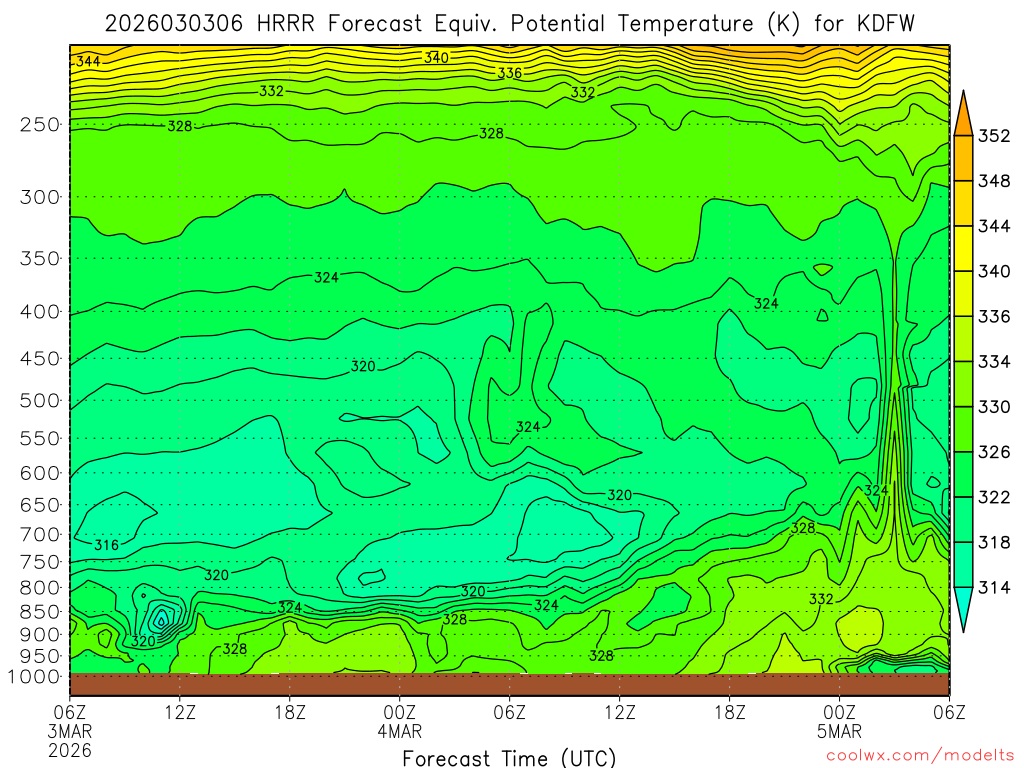Click the 06Z tick label above 3MAR

click(70, 712)
